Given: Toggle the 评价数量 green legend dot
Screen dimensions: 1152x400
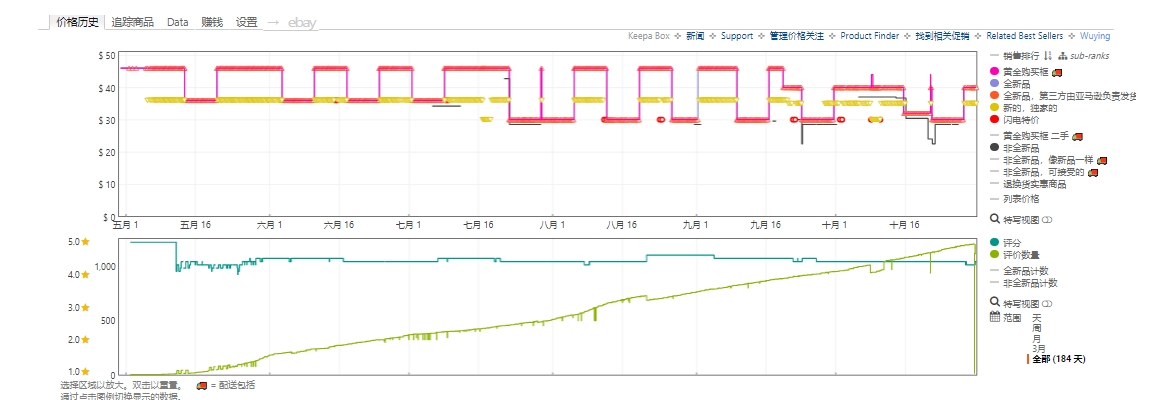Looking at the screenshot, I should 994,255.
